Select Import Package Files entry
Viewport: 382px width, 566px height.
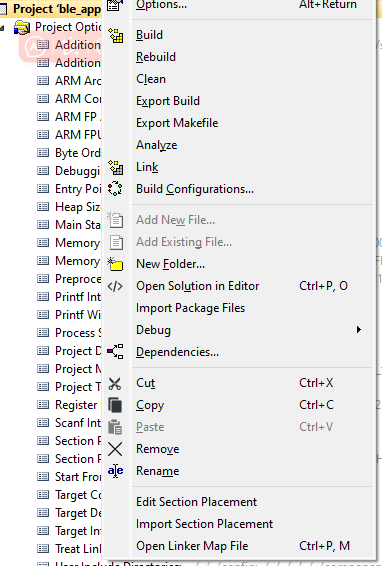(190, 308)
